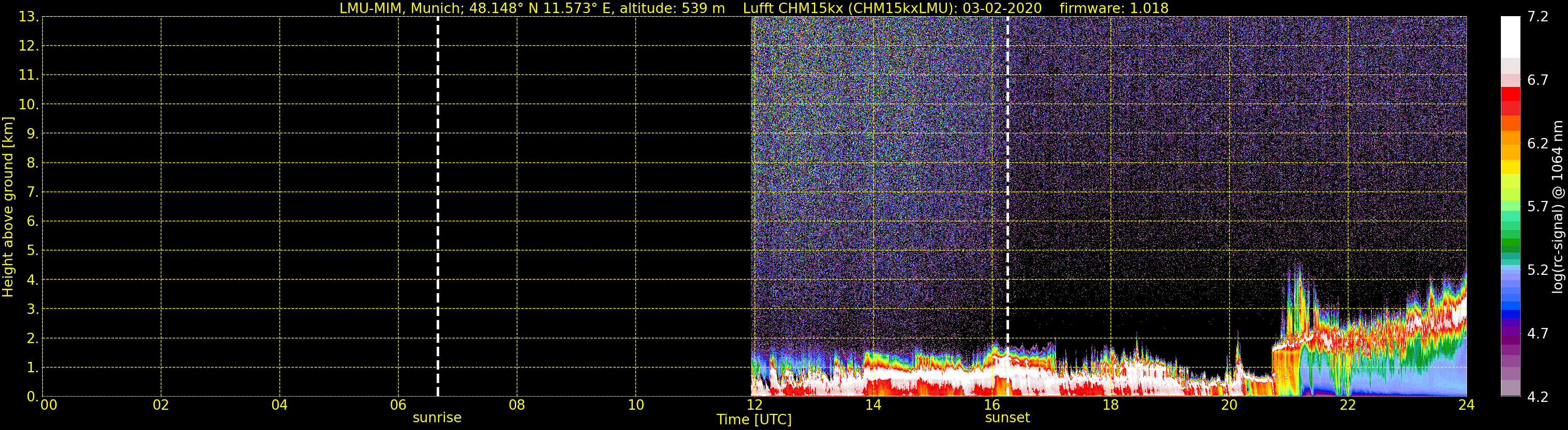The width and height of the screenshot is (1568, 430).
Task: Select the "3." height axis tick label
Action: [32, 309]
